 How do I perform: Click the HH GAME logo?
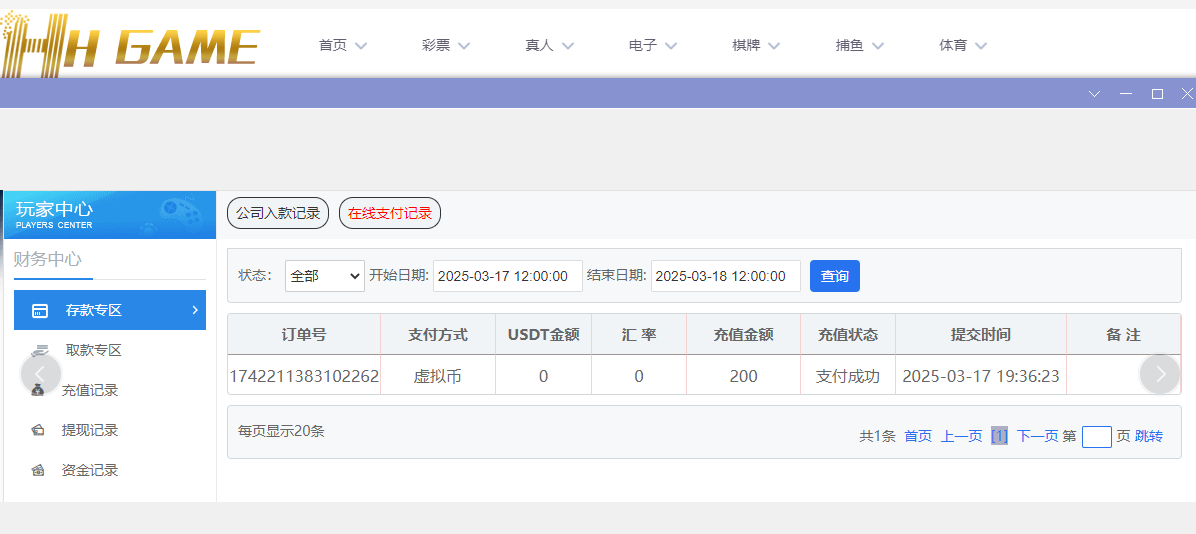130,46
